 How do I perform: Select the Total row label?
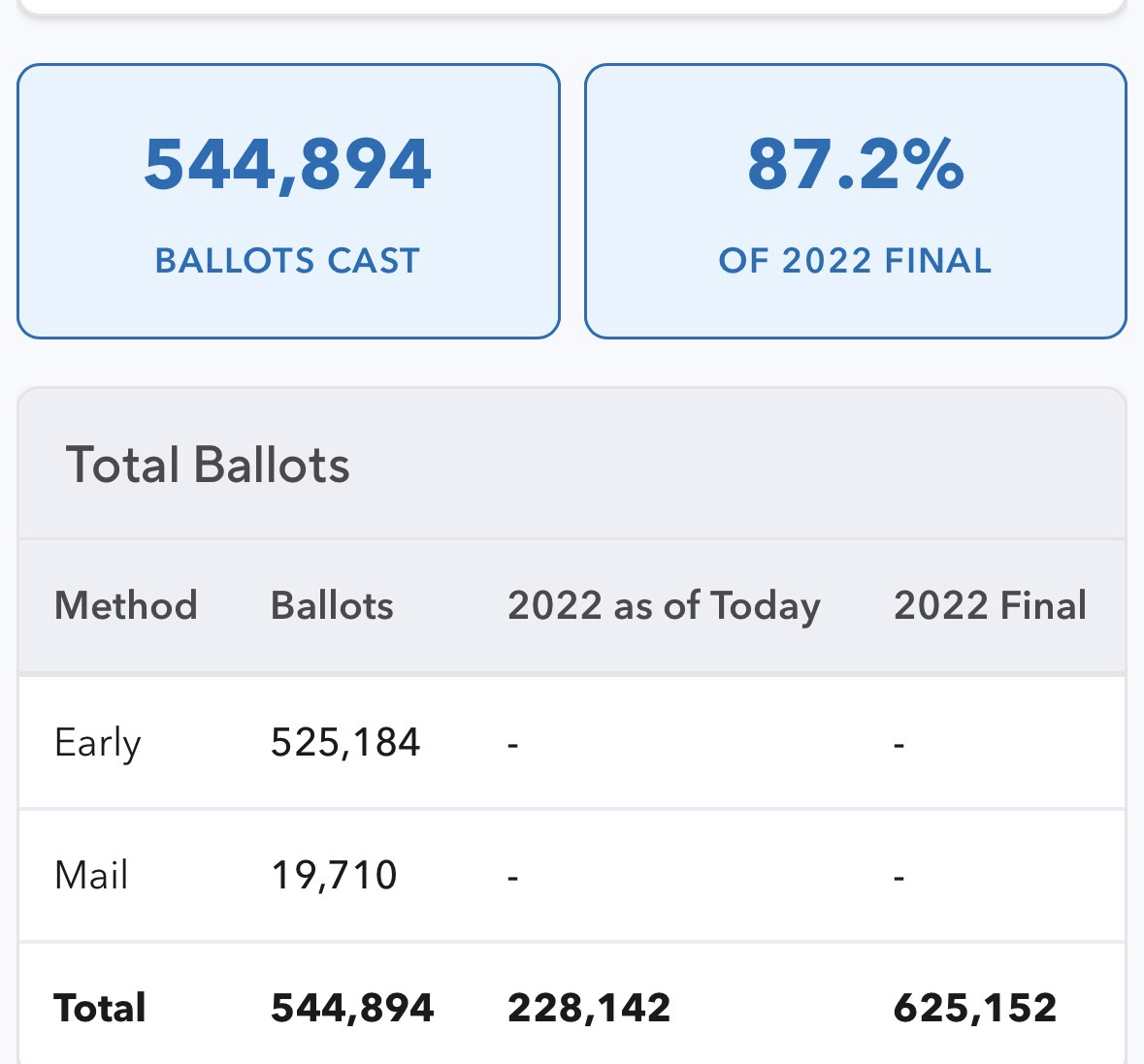(100, 1009)
